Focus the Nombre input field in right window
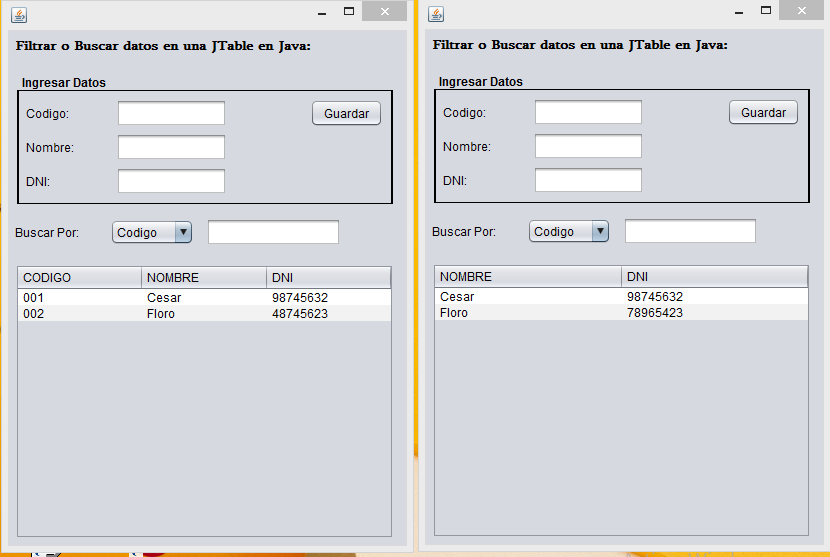 coord(589,146)
